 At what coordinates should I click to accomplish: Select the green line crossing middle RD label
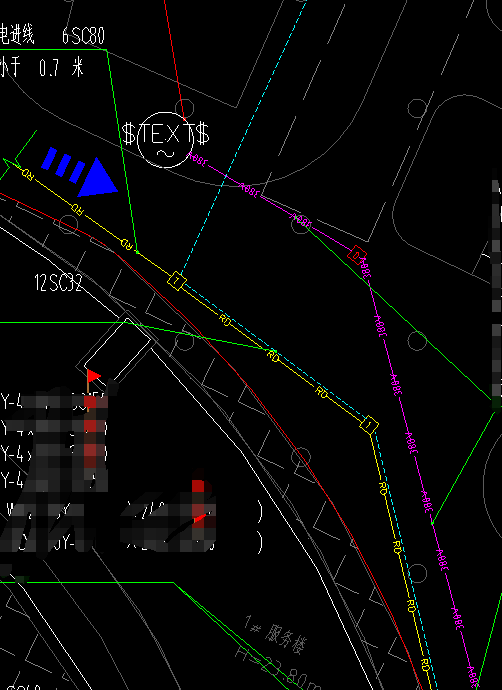tap(198, 336)
